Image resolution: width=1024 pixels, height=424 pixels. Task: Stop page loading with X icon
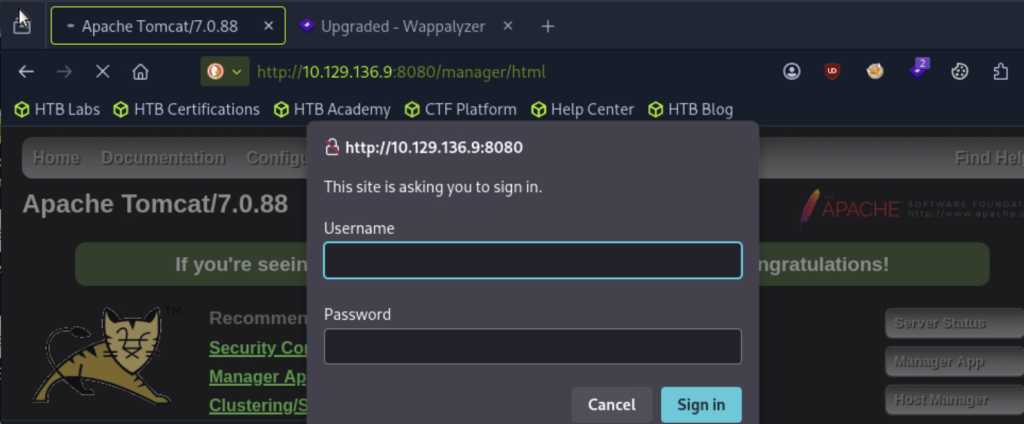point(103,72)
